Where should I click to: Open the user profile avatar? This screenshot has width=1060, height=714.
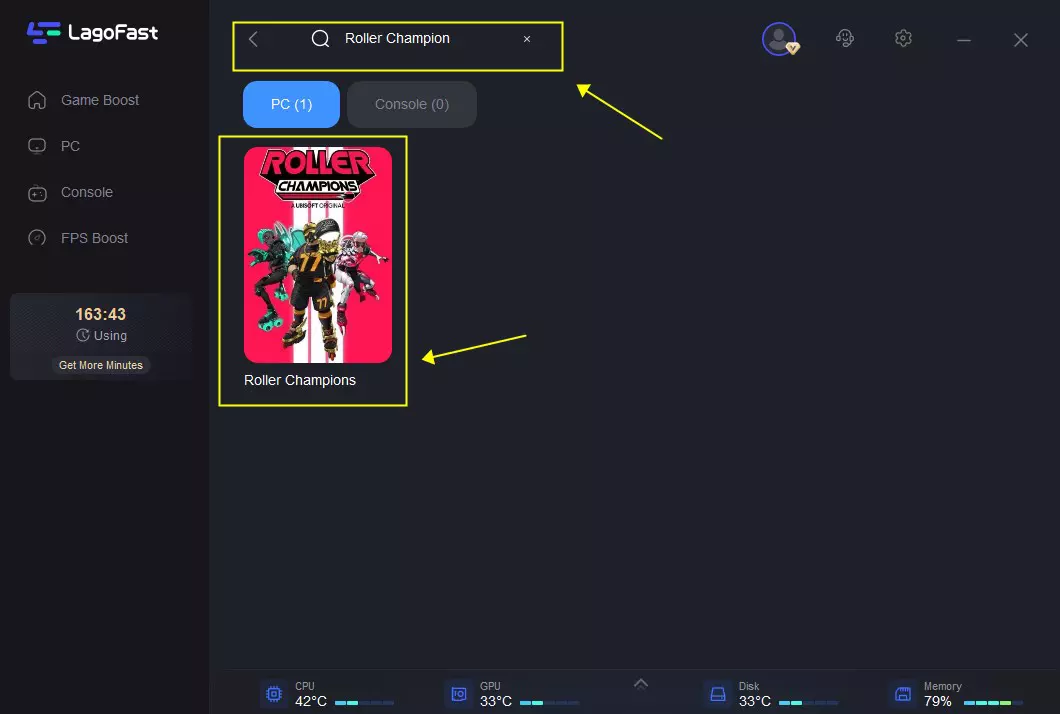click(x=779, y=39)
